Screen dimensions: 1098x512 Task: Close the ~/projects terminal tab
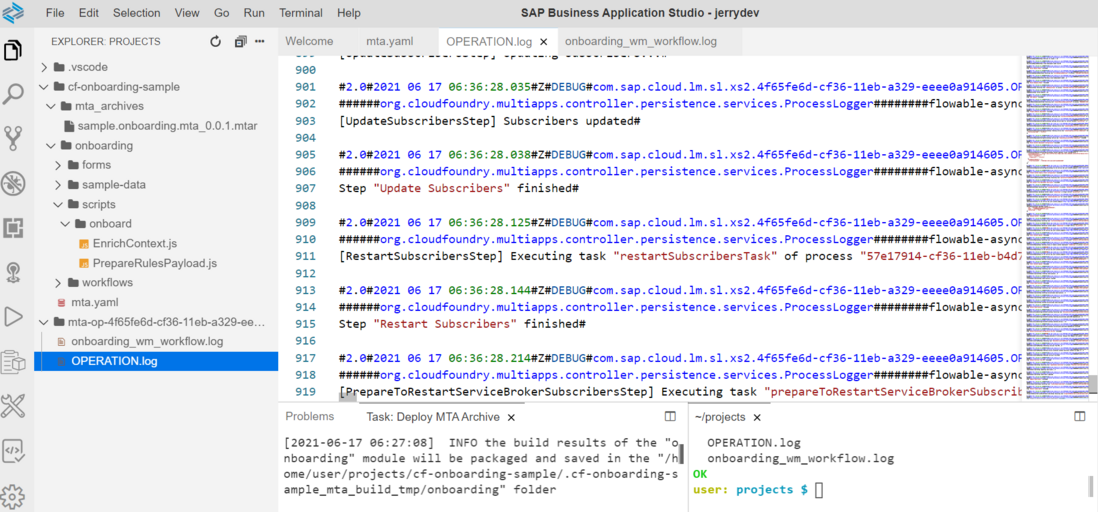coord(756,417)
